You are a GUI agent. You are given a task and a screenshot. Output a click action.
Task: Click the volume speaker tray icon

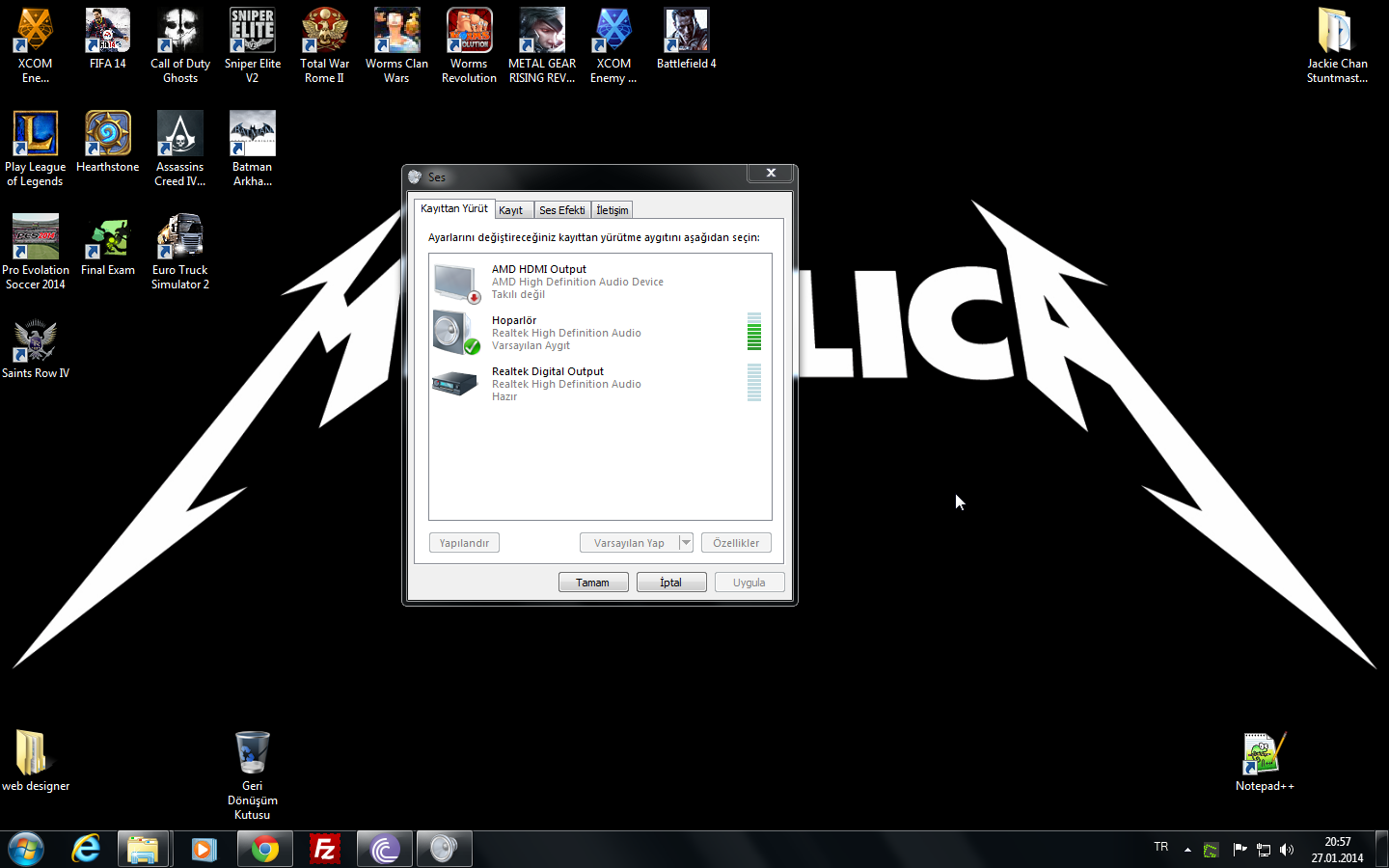[x=1287, y=850]
